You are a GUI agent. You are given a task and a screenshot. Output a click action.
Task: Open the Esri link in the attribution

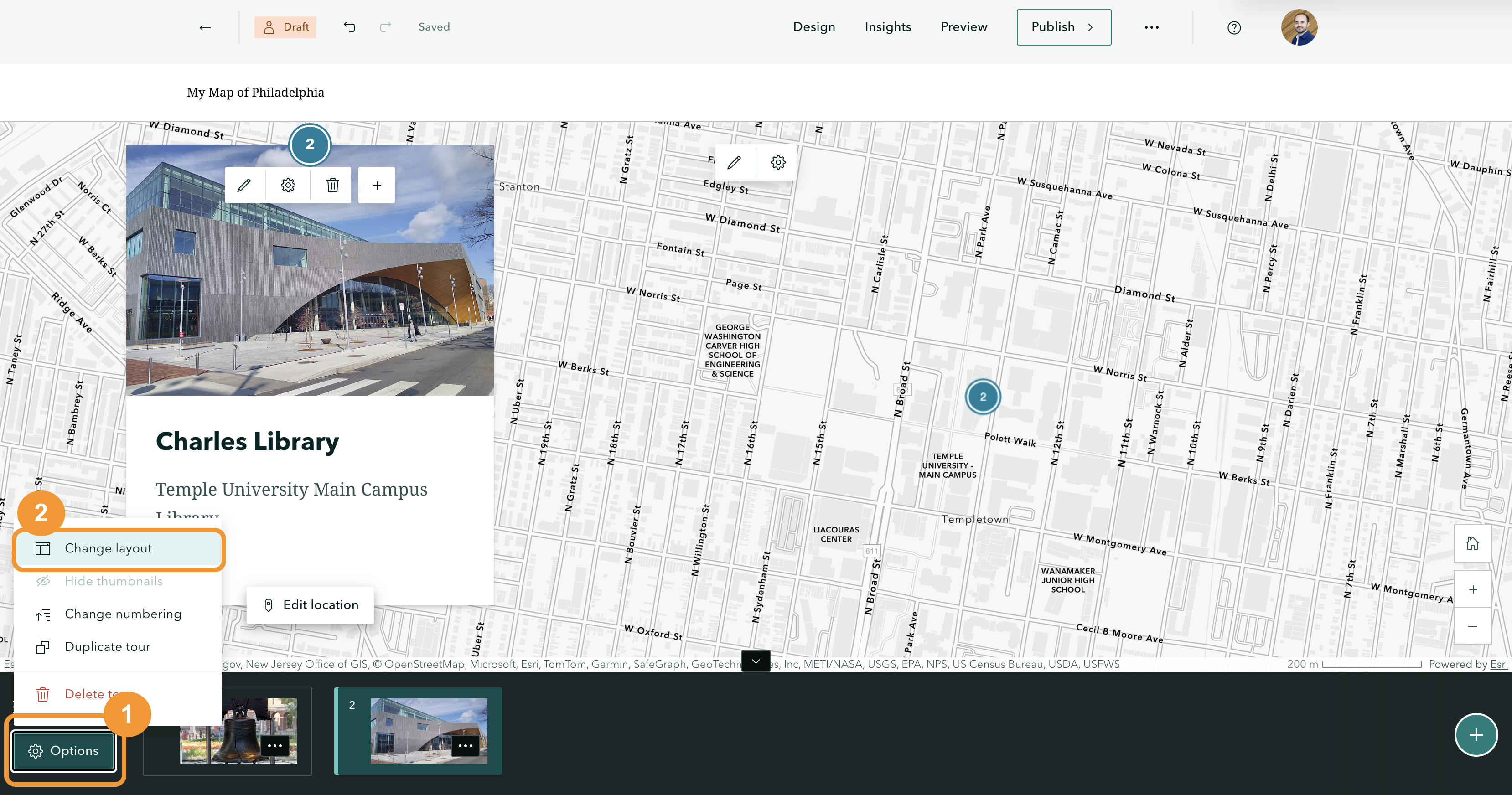coord(1498,664)
